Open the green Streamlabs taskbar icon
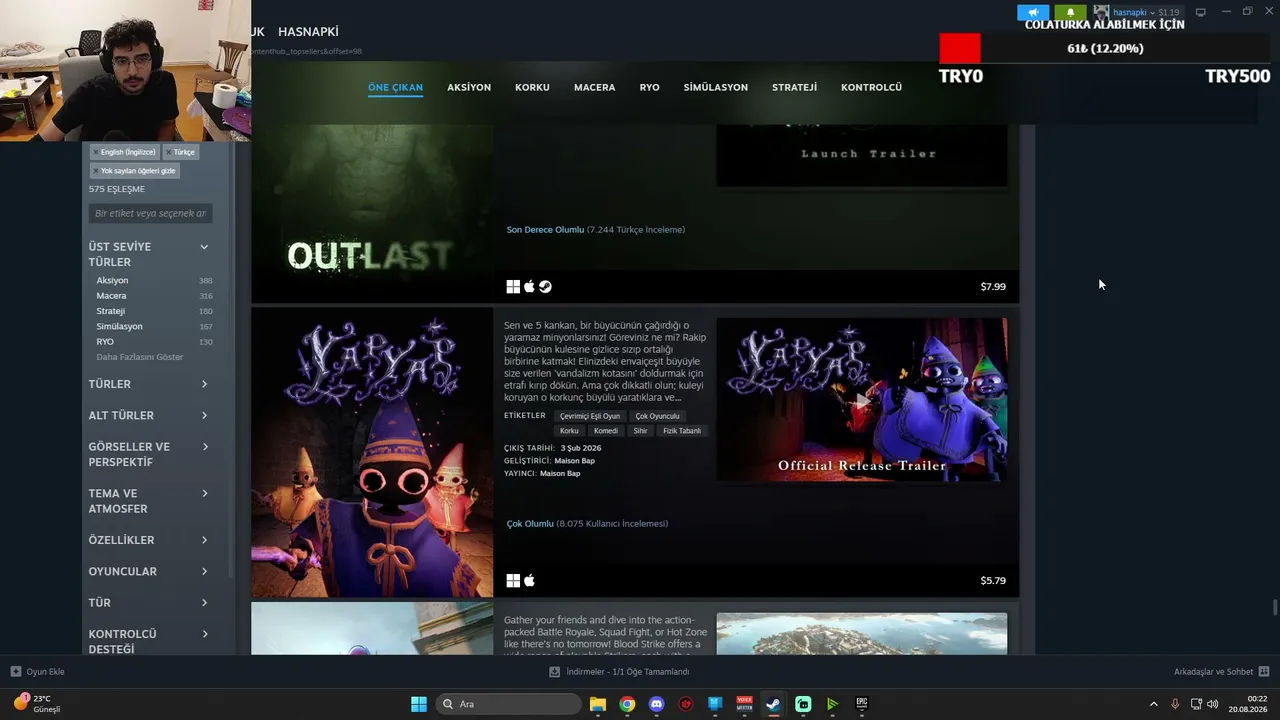Screen dimensions: 1280x720 [803, 704]
